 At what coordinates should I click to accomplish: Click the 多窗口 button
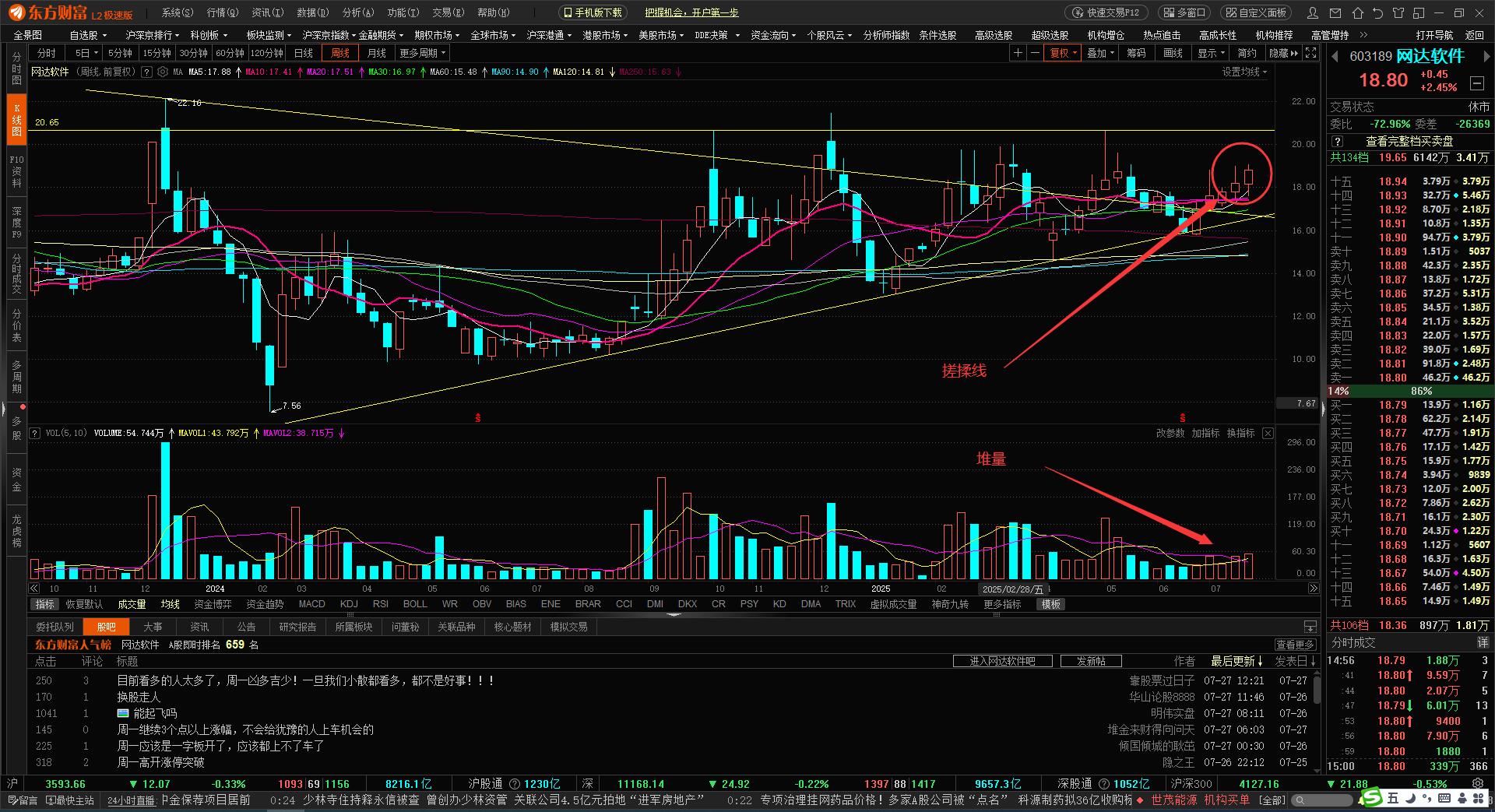click(x=1184, y=12)
